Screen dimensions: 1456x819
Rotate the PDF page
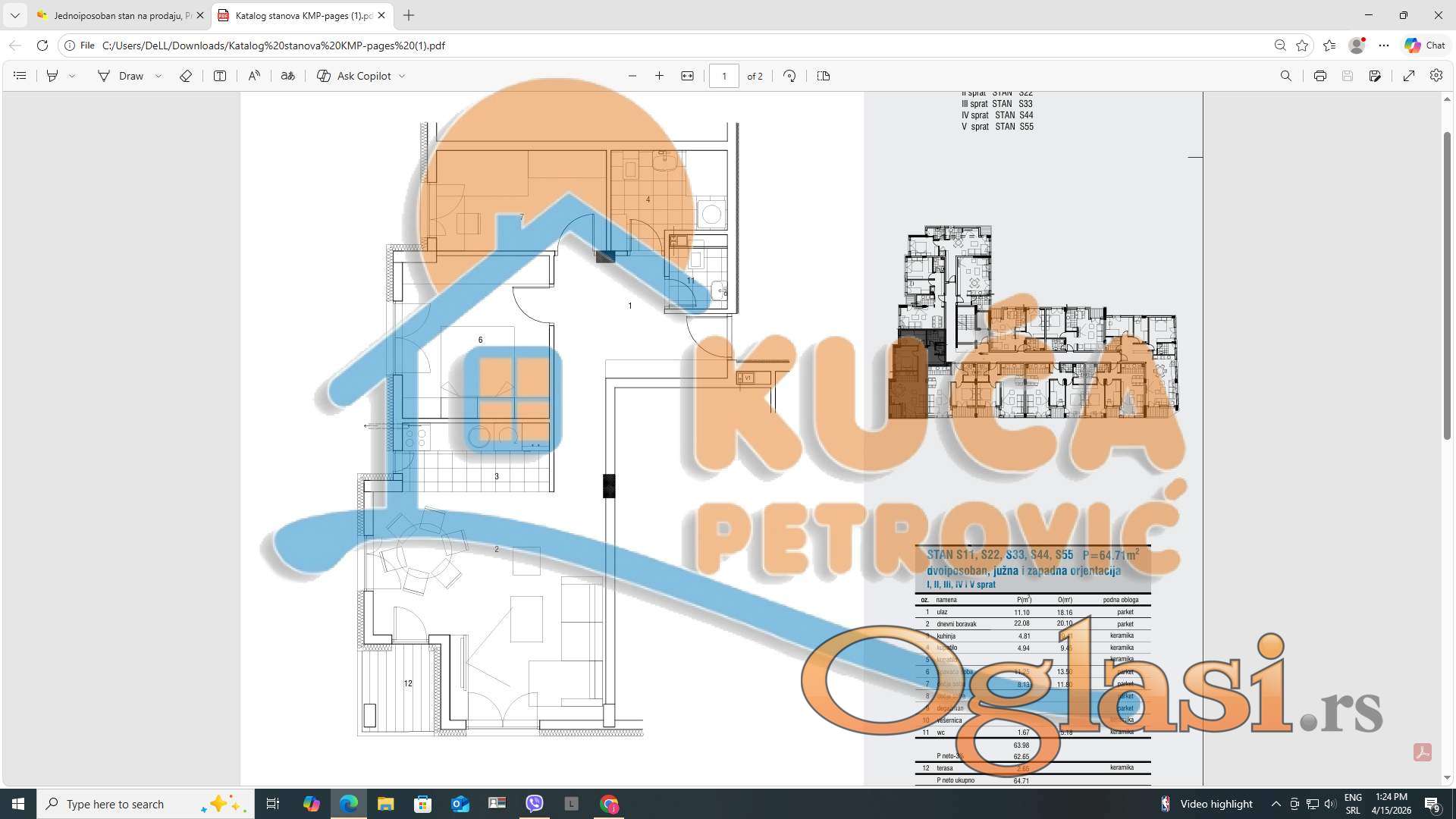click(789, 76)
